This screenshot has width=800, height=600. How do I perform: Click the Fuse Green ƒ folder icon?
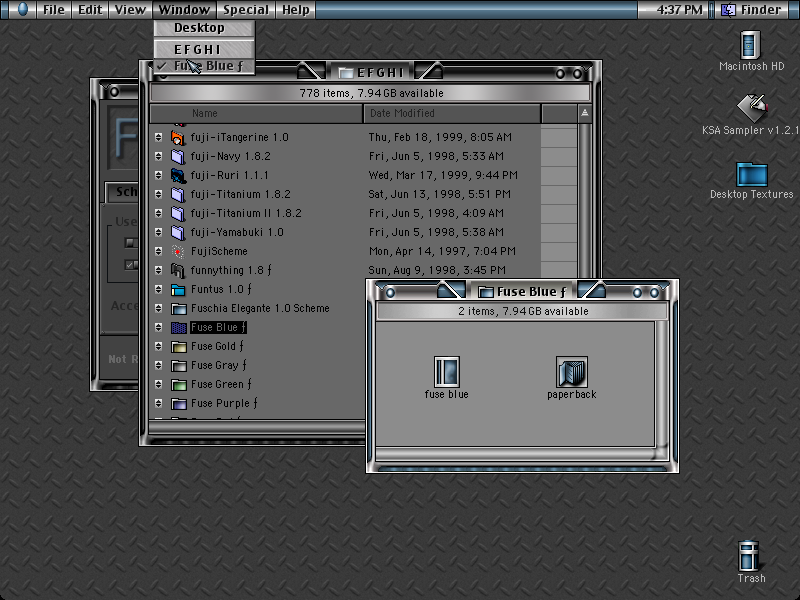178,384
